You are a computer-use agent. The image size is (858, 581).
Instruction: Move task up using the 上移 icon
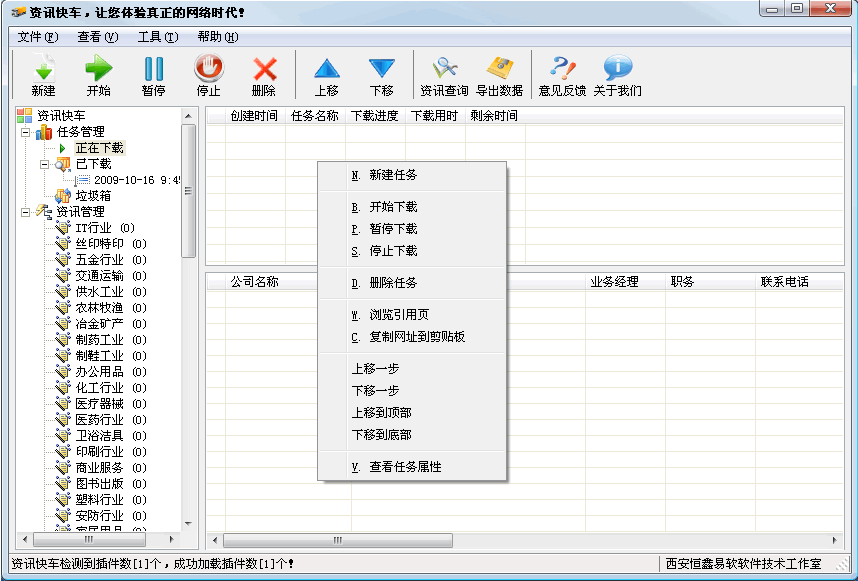tap(327, 74)
